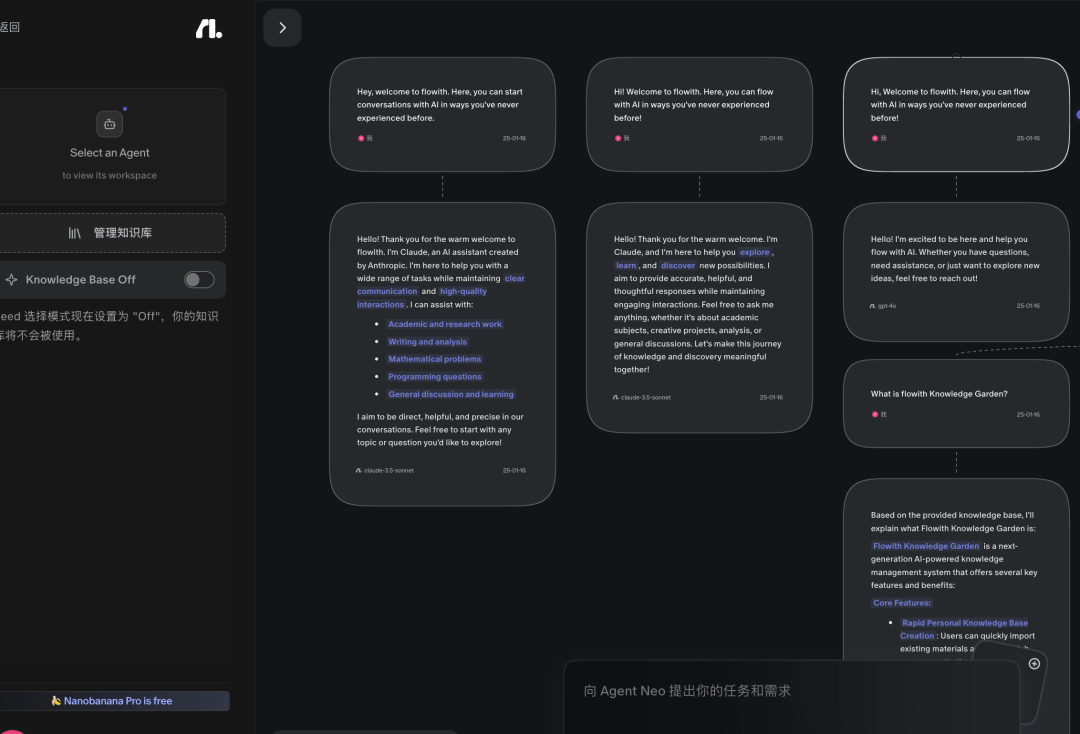Click the 返回 back link
The width and height of the screenshot is (1080, 734).
coord(10,27)
